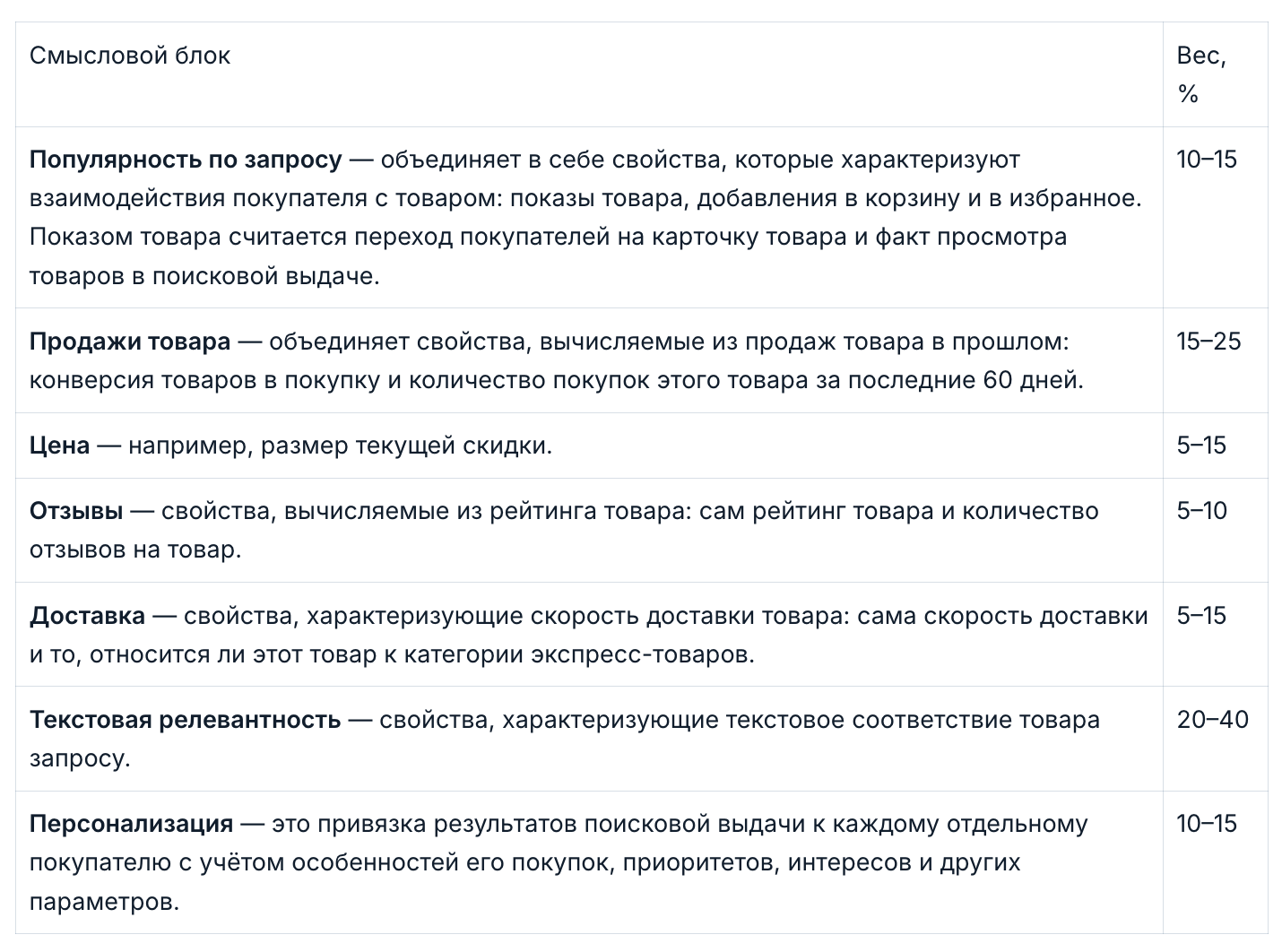This screenshot has width=1282, height=952.
Task: Click the 5–15 weight in Цена row
Action: pyautogui.click(x=1200, y=446)
